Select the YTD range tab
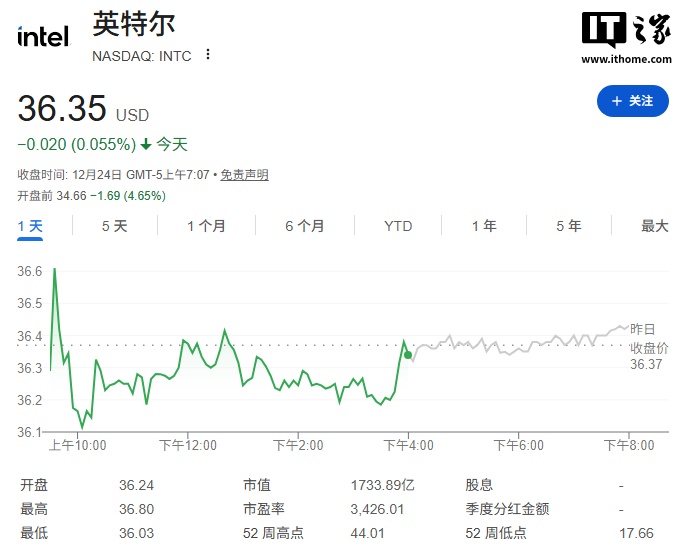 (398, 226)
